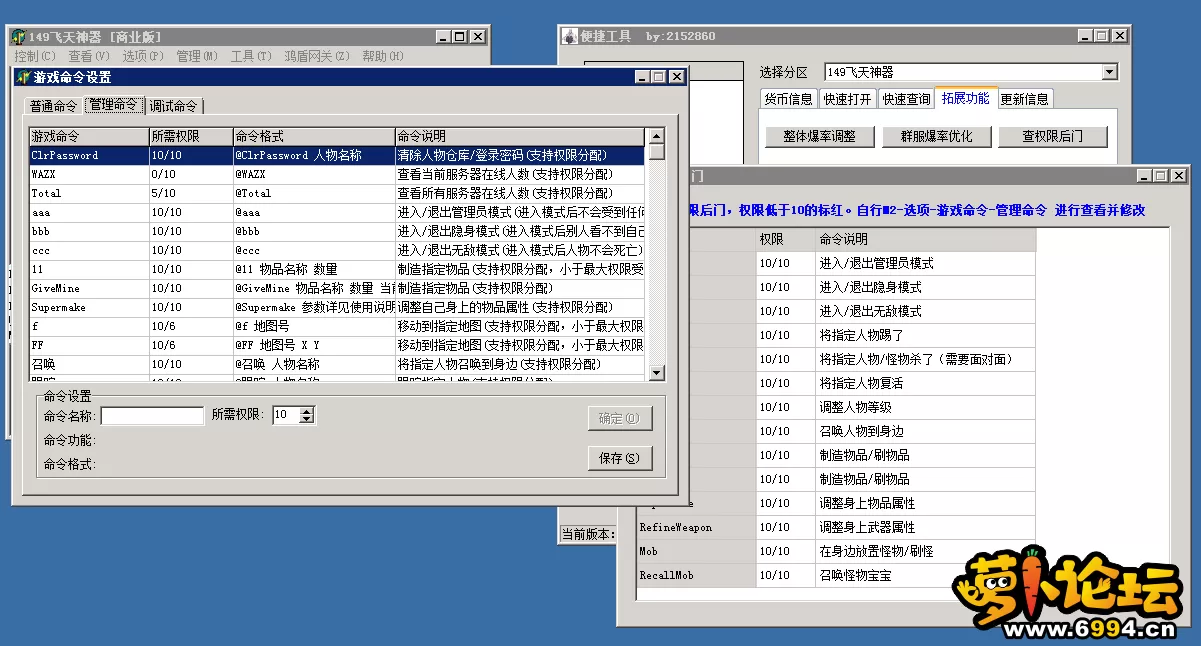Open the 选项(P) menu
This screenshot has height=646, width=1201.
143,56
